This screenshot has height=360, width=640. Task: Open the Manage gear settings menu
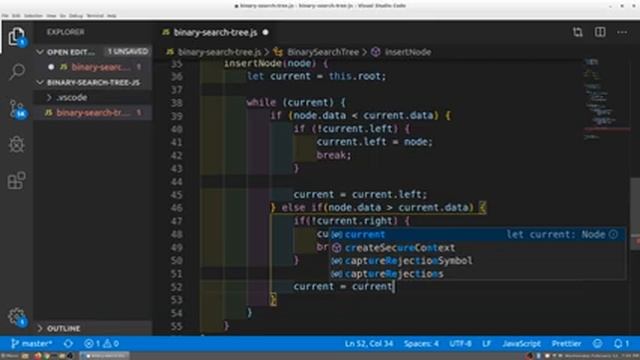tap(17, 317)
